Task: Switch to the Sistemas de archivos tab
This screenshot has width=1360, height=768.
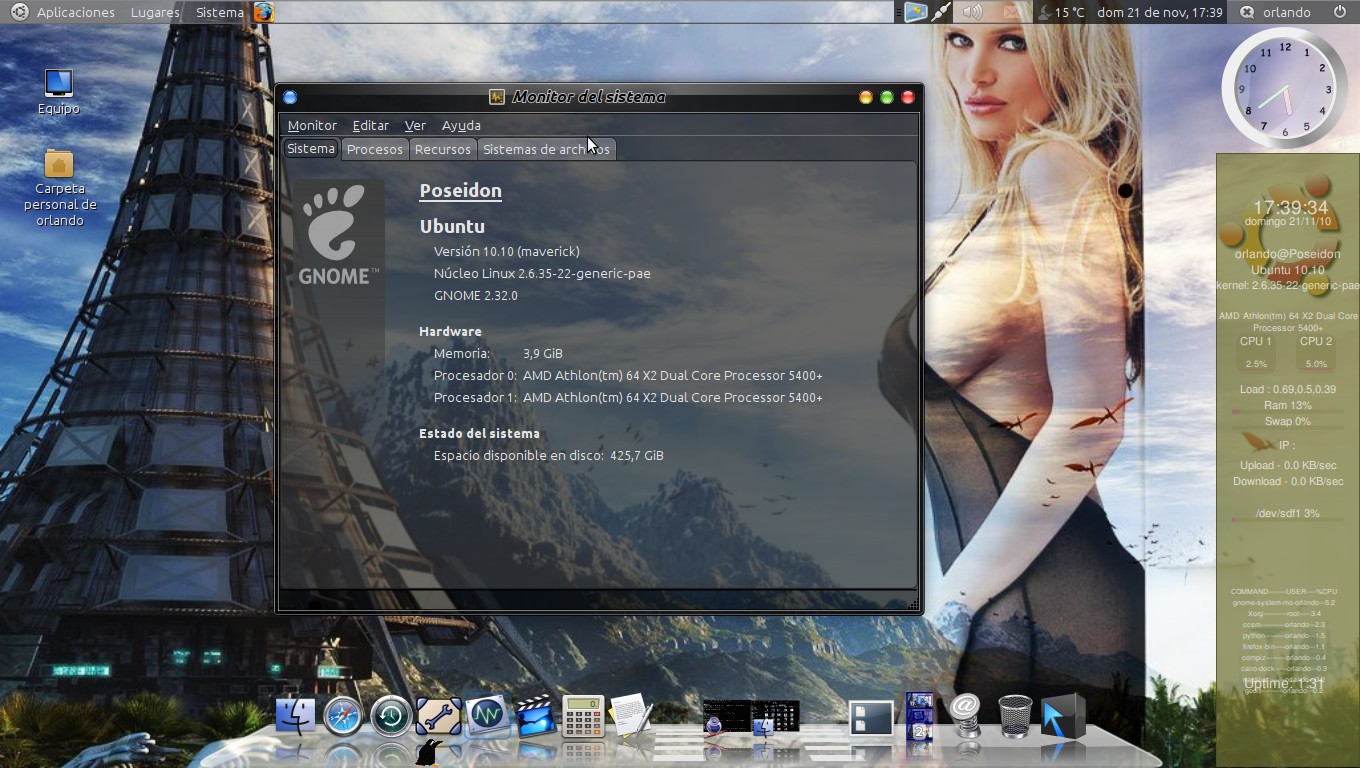Action: coord(546,149)
